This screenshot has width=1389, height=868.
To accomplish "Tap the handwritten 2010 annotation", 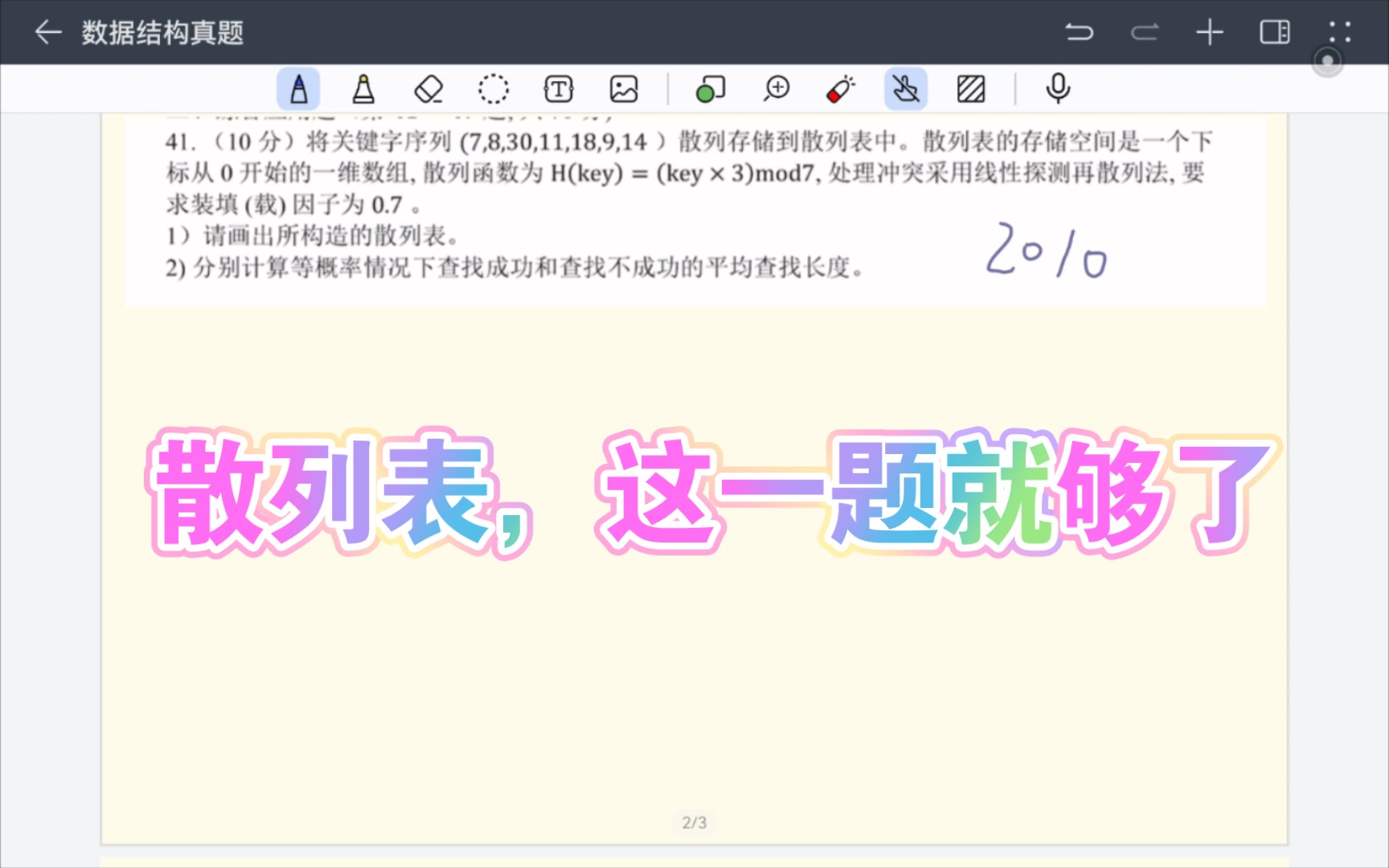I will [x=1047, y=251].
